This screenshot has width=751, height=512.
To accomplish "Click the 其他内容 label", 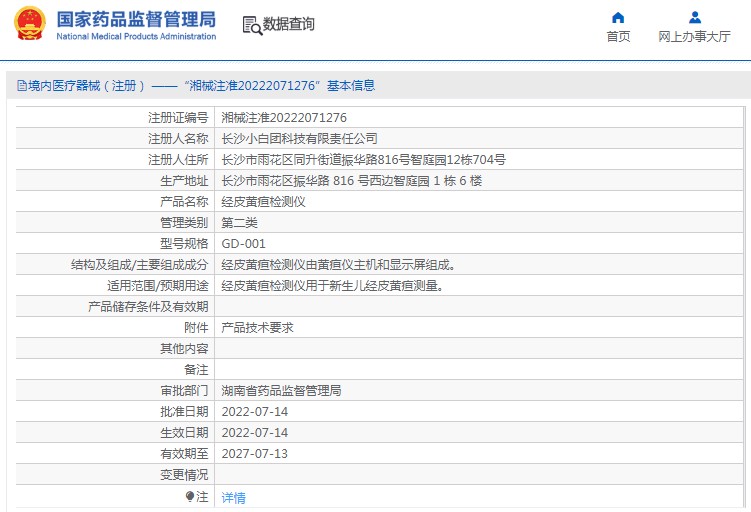I will (184, 349).
